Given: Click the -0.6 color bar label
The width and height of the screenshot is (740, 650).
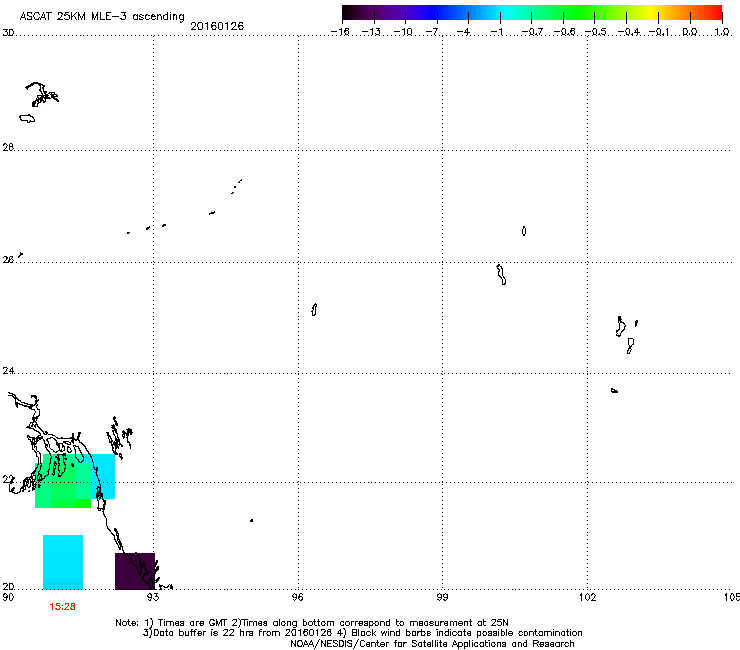Looking at the screenshot, I should click(564, 32).
